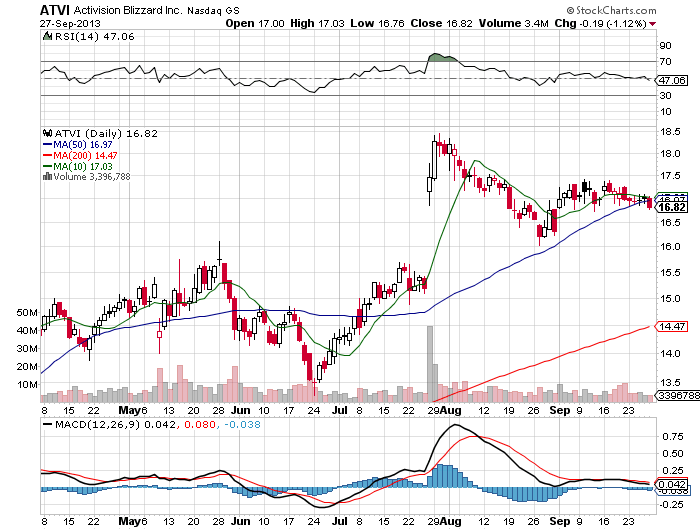Click the Open 17.00 value
This screenshot has width=700, height=530.
(255, 23)
